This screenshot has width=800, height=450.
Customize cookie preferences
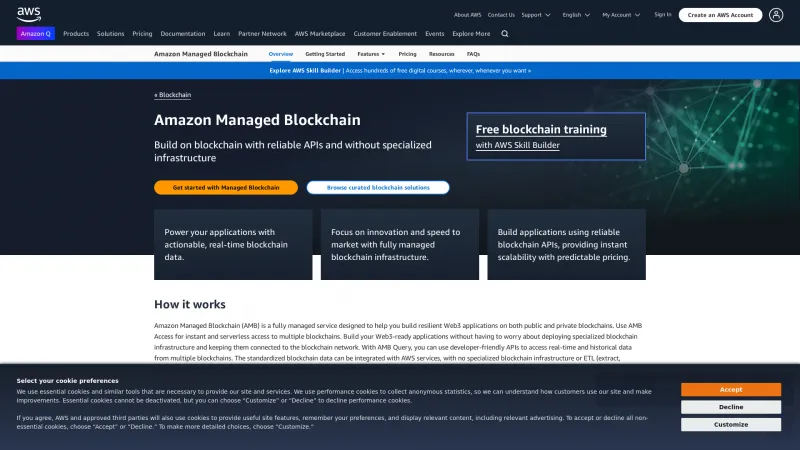(x=731, y=424)
